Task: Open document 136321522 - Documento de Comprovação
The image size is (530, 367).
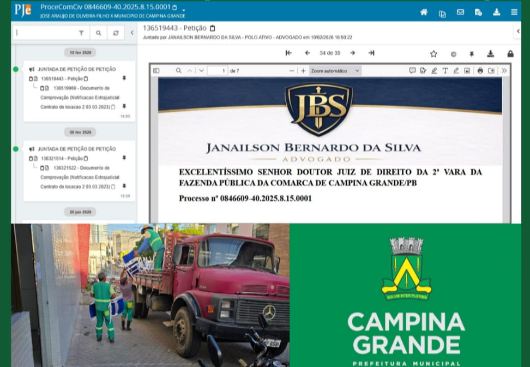Action: 80,177
